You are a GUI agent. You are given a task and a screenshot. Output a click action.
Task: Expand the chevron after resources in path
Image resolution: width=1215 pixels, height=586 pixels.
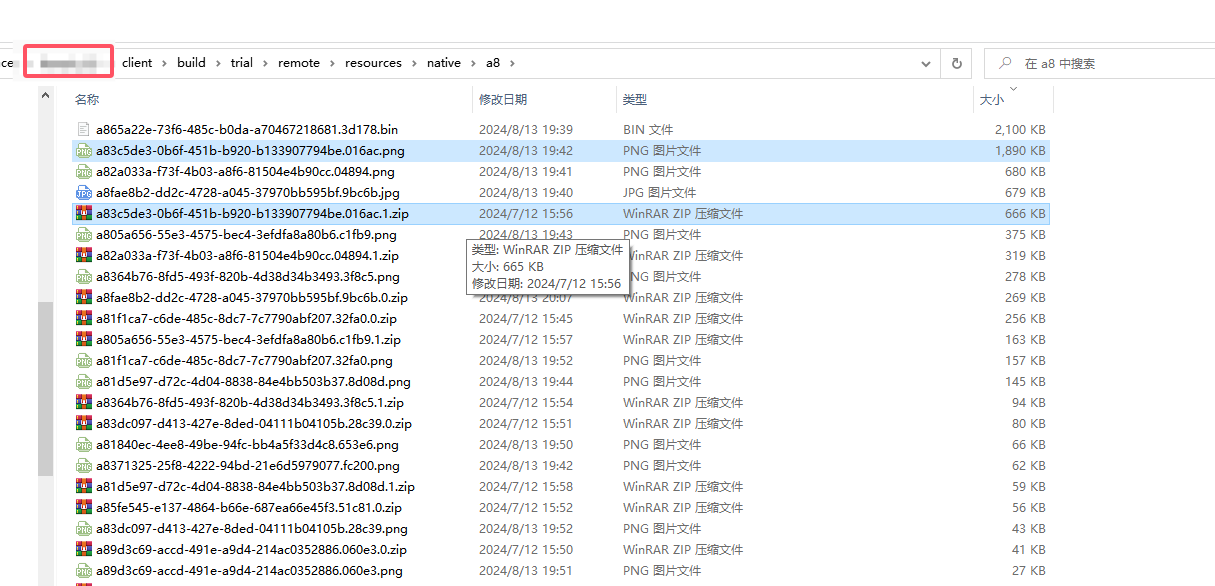pyautogui.click(x=414, y=63)
